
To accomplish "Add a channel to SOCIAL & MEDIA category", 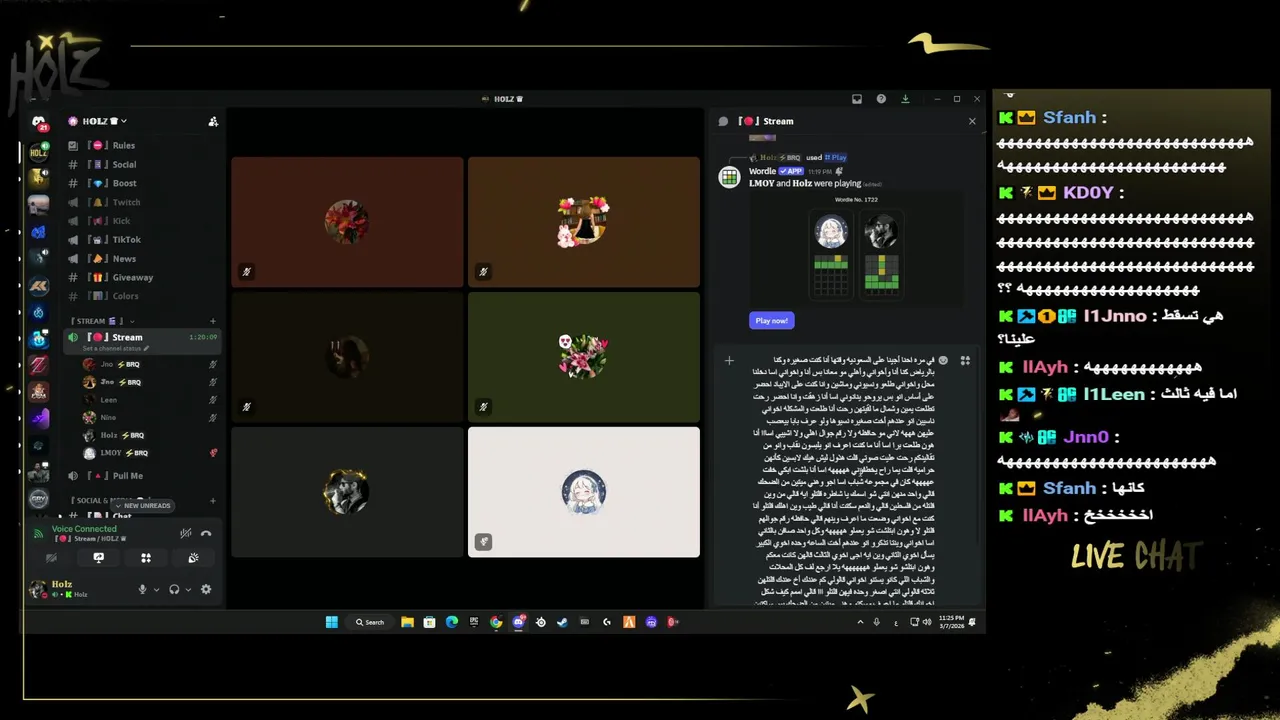I will (x=213, y=500).
